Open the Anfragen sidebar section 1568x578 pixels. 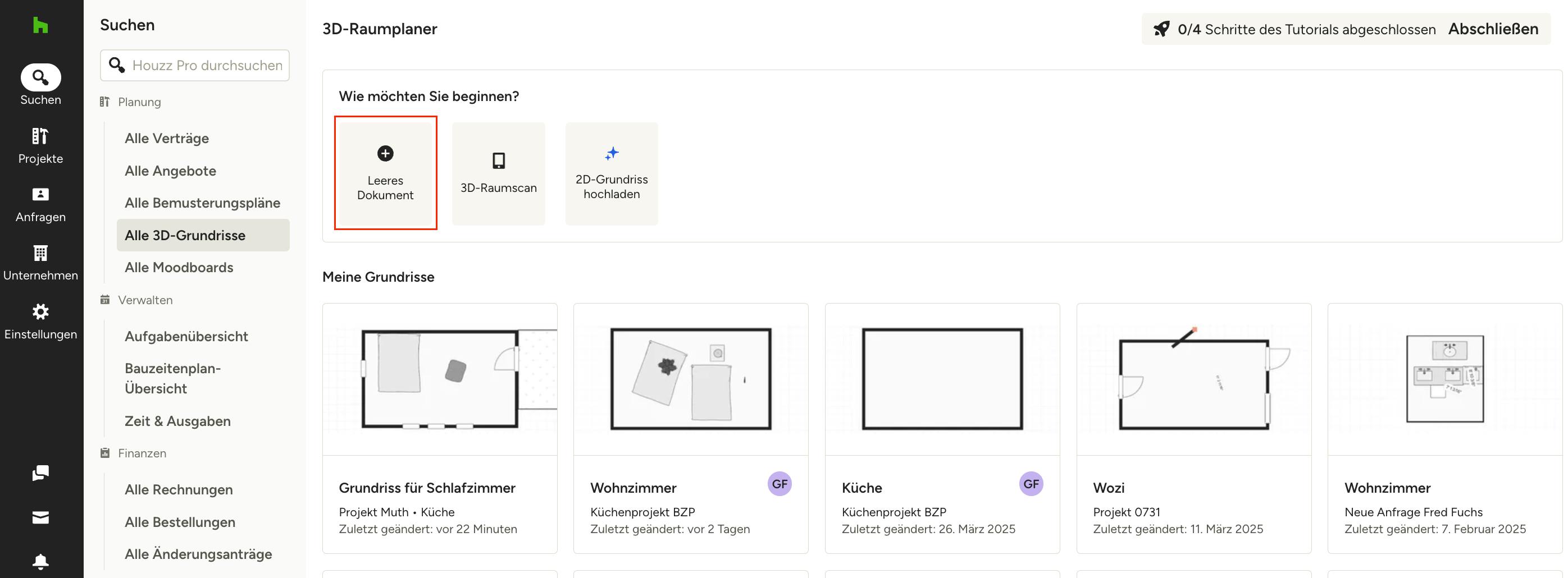click(x=40, y=204)
